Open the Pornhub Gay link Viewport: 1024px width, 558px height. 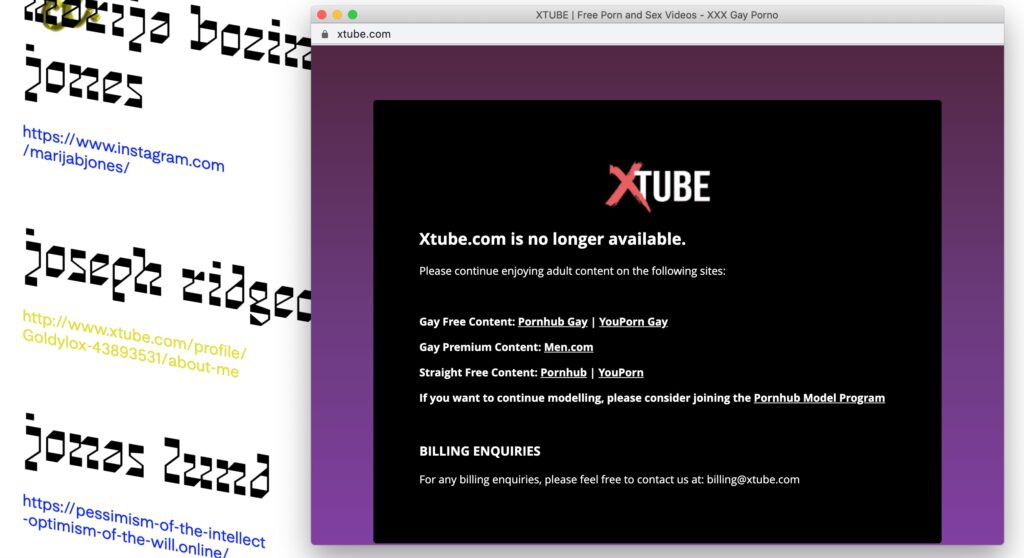pos(552,321)
